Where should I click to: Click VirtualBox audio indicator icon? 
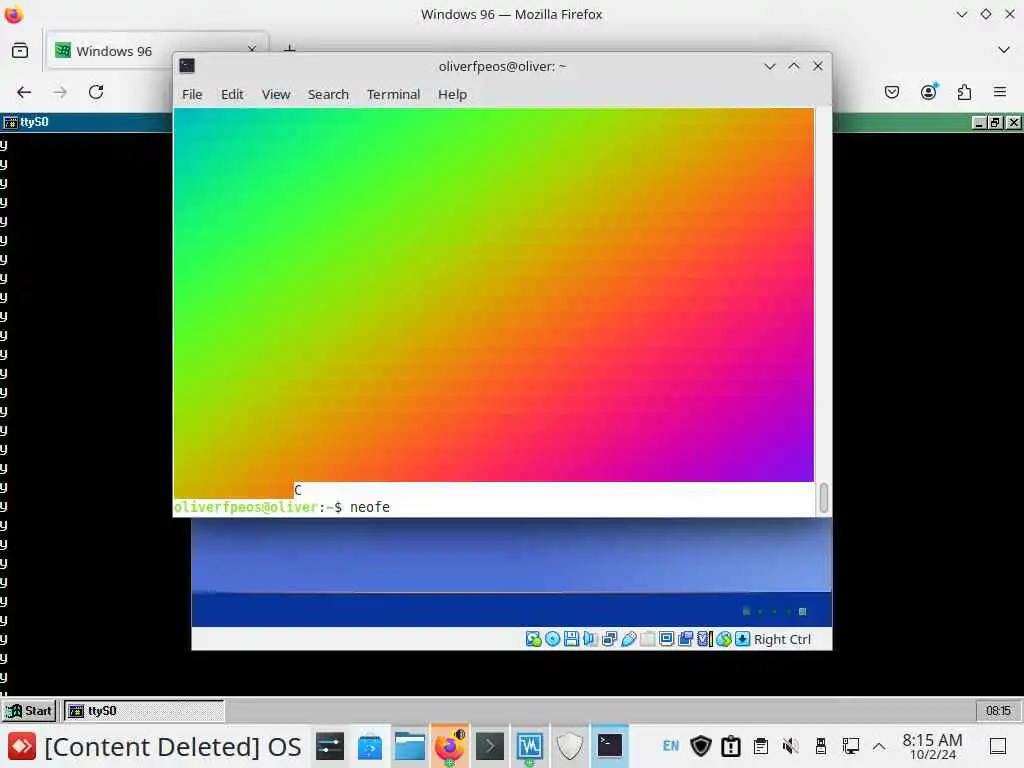590,639
